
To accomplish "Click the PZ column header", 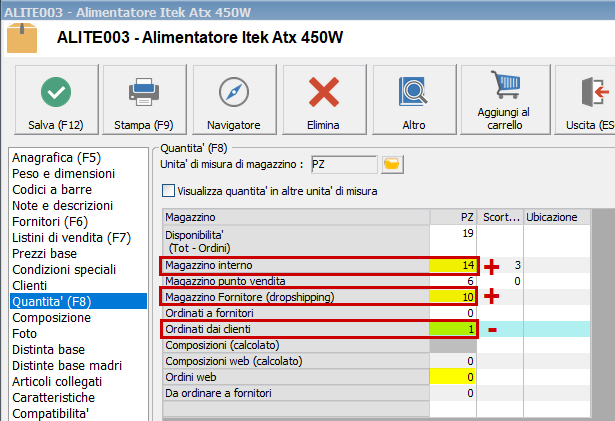I will click(x=453, y=217).
